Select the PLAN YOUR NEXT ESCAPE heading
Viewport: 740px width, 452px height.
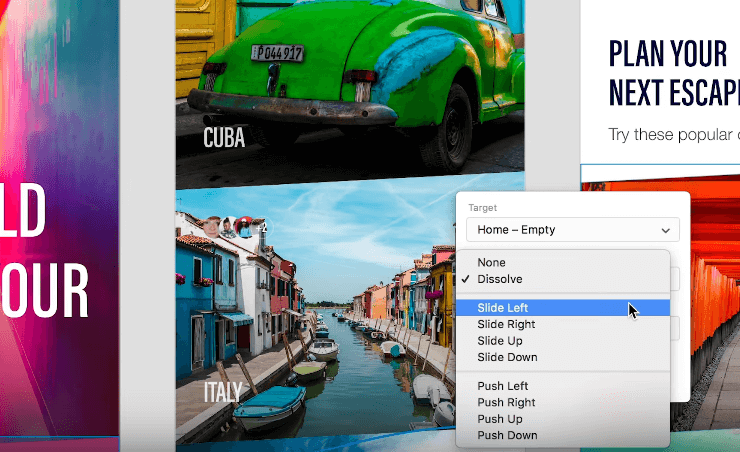tap(674, 73)
